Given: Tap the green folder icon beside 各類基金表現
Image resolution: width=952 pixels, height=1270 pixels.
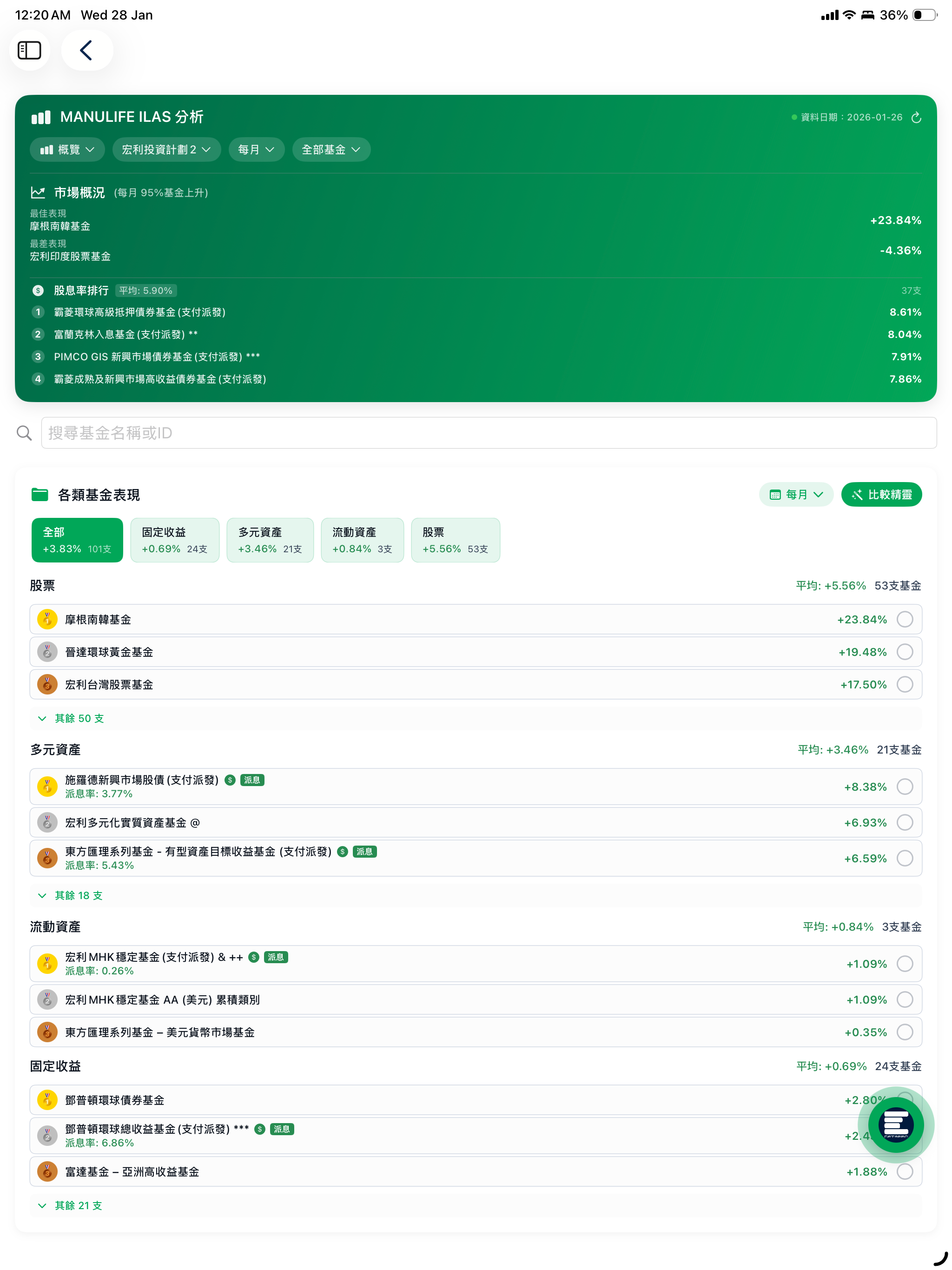Looking at the screenshot, I should tap(40, 494).
